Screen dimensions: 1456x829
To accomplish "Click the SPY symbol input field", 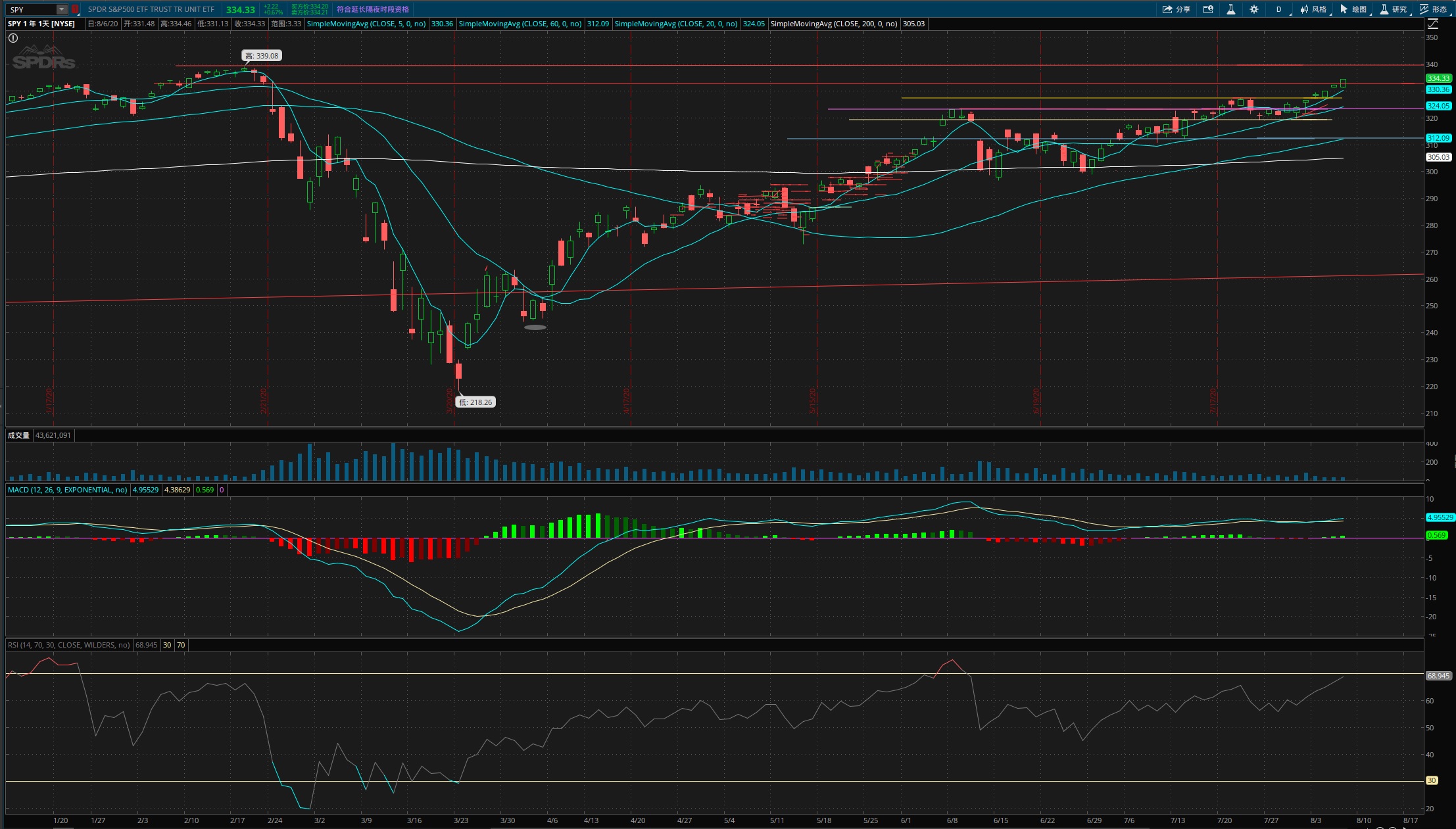I will tap(32, 9).
